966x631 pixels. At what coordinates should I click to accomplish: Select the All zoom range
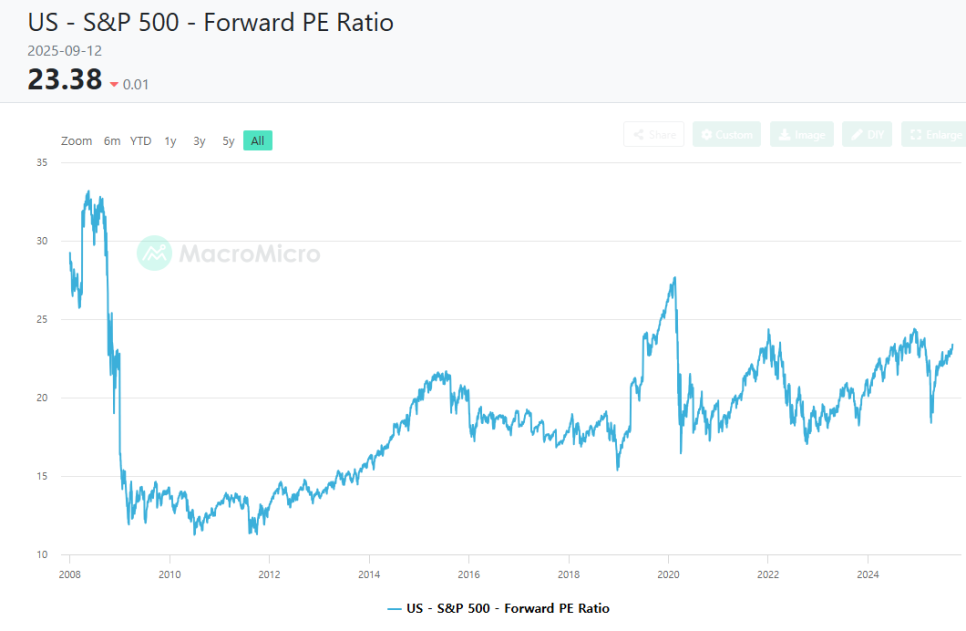258,140
